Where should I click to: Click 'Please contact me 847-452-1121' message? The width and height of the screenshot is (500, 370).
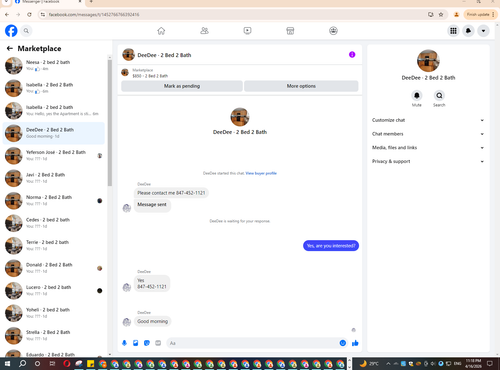(171, 193)
